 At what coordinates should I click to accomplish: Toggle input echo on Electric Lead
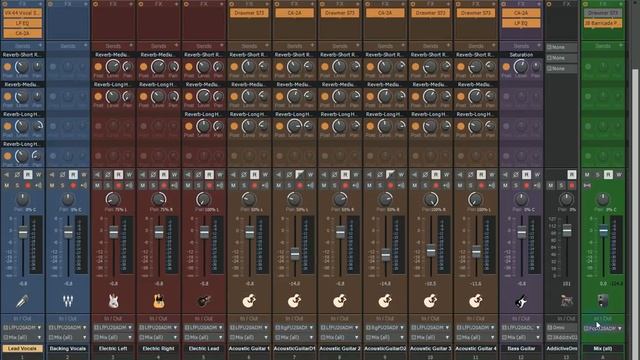tap(220, 185)
